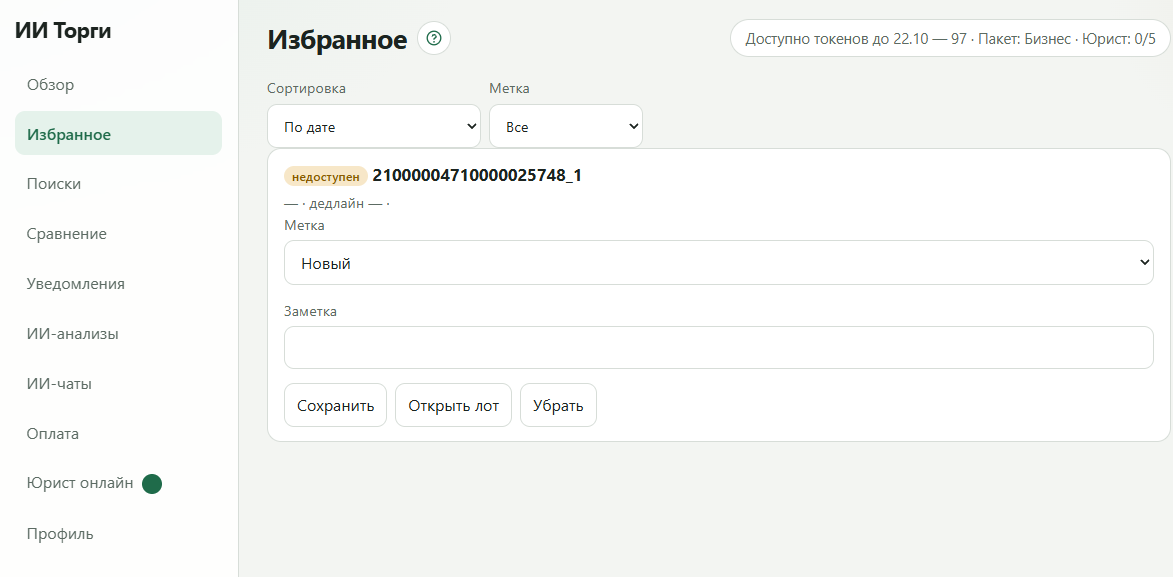1173x577 pixels.
Task: Select Избранное in the sidebar
Action: point(118,134)
